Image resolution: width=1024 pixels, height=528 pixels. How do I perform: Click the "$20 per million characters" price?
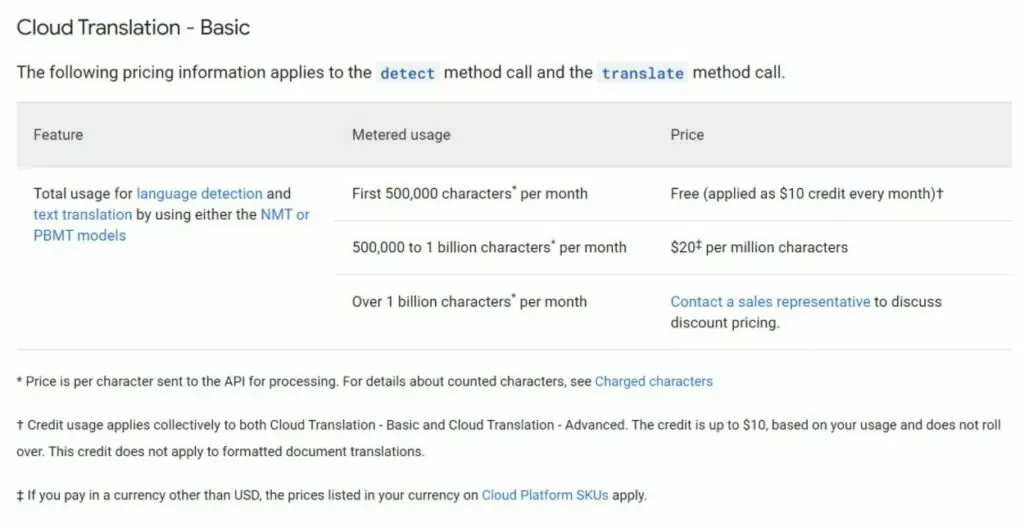pos(759,247)
